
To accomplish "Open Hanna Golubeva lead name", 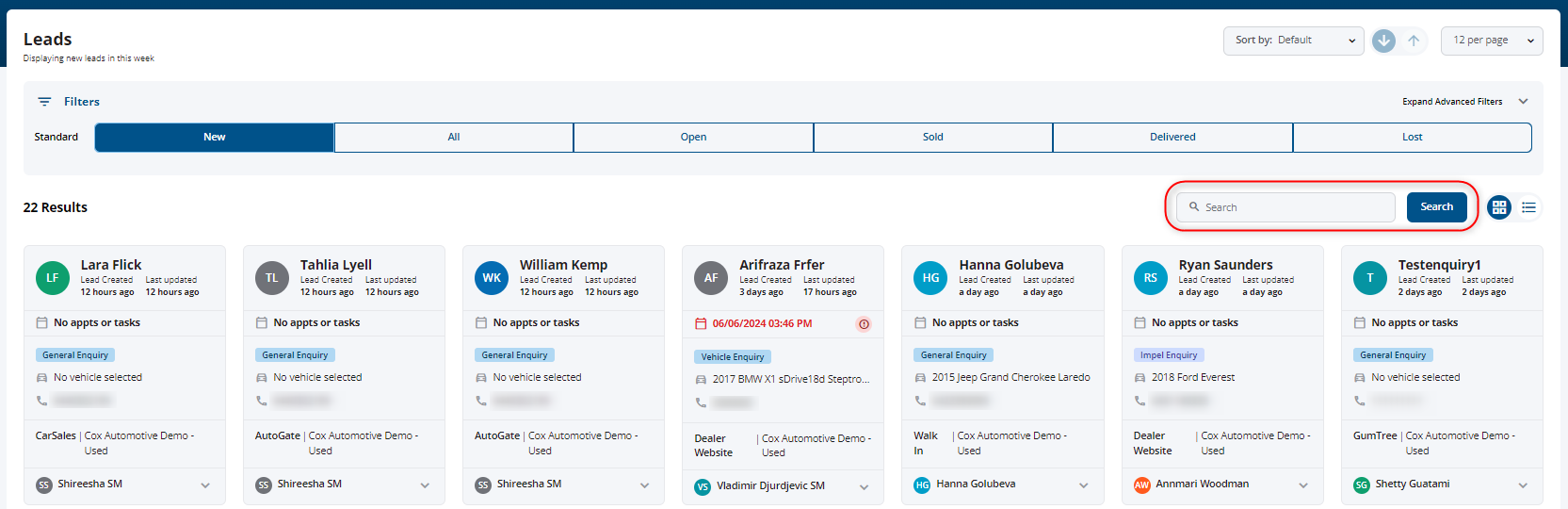I will [x=1010, y=265].
